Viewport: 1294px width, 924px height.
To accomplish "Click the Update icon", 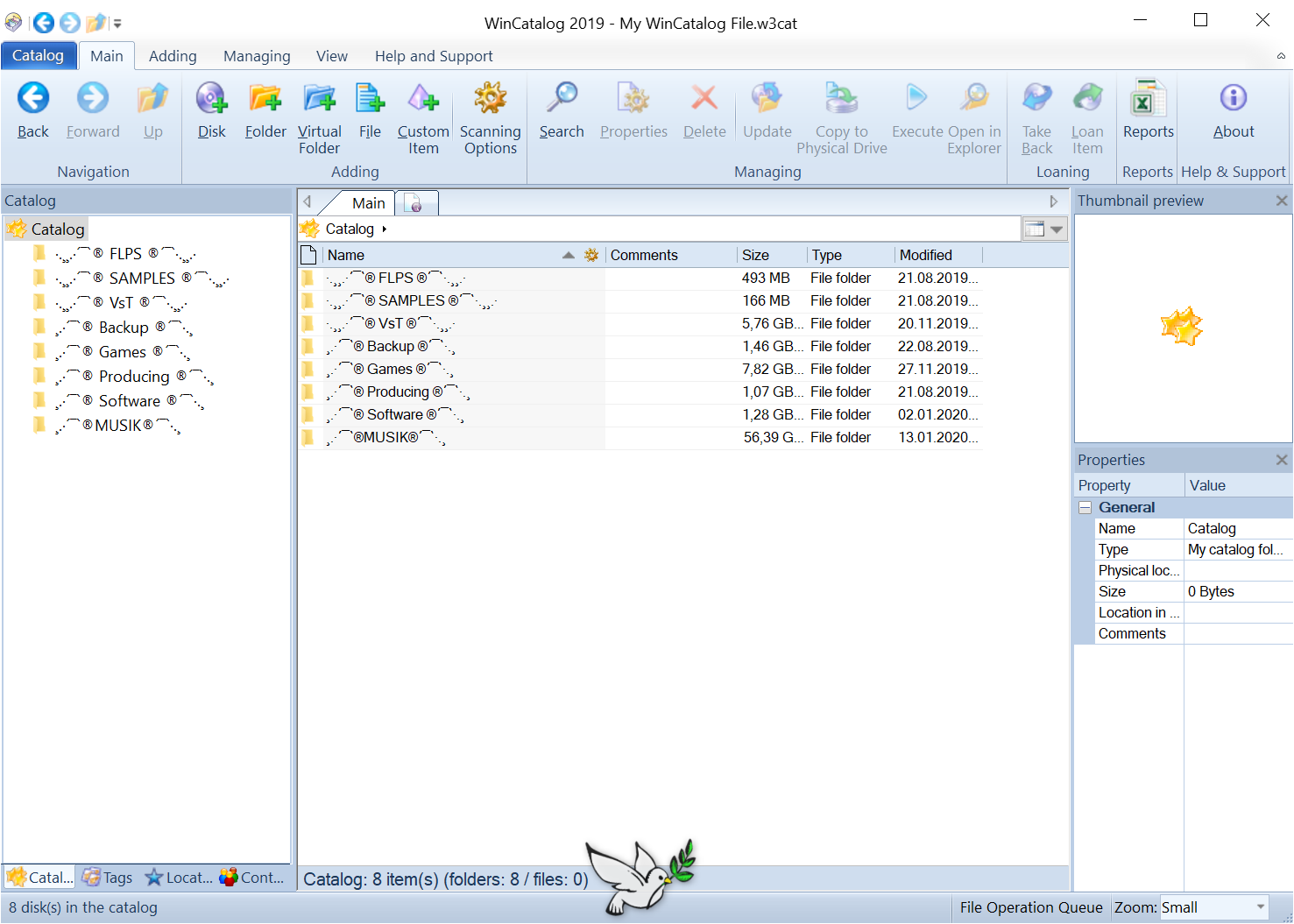I will click(x=767, y=98).
